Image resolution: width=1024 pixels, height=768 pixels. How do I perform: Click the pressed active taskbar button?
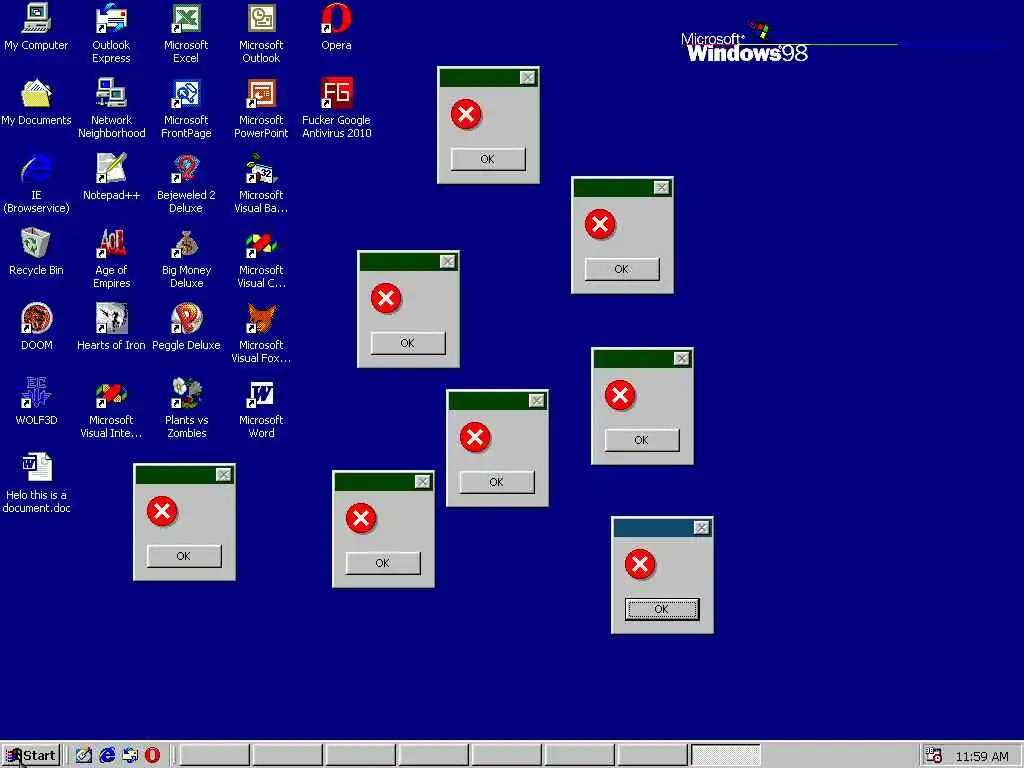pos(726,756)
